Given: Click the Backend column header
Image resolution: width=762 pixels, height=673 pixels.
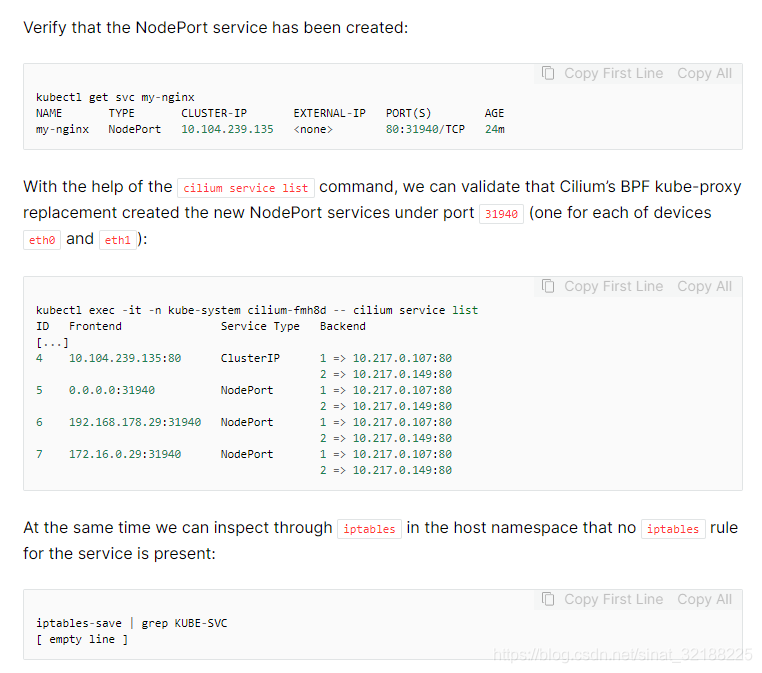Looking at the screenshot, I should pos(343,326).
